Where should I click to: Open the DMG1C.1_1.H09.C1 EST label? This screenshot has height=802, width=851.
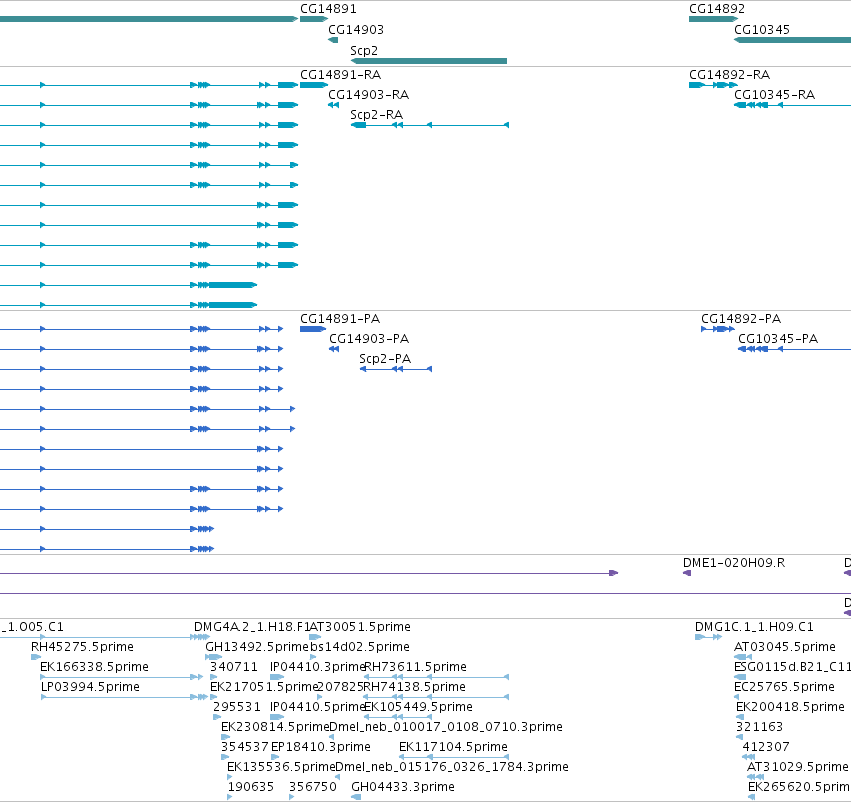[754, 627]
